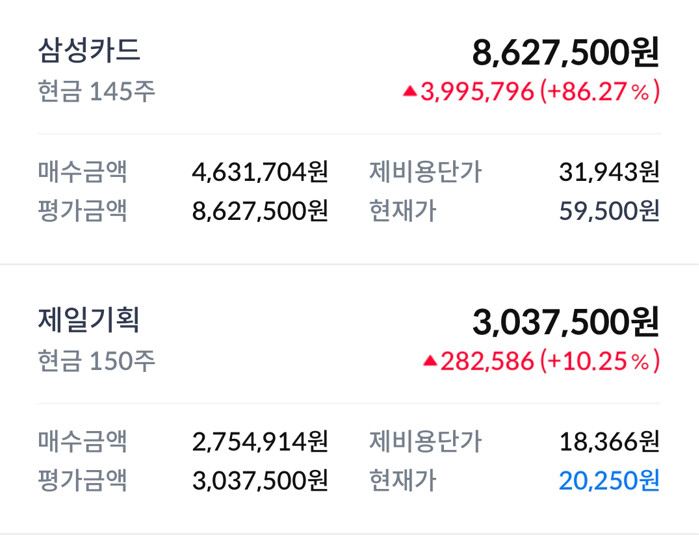Viewport: 699px width, 535px height.
Task: Click the 3,995,796 profit amount
Action: (x=477, y=92)
